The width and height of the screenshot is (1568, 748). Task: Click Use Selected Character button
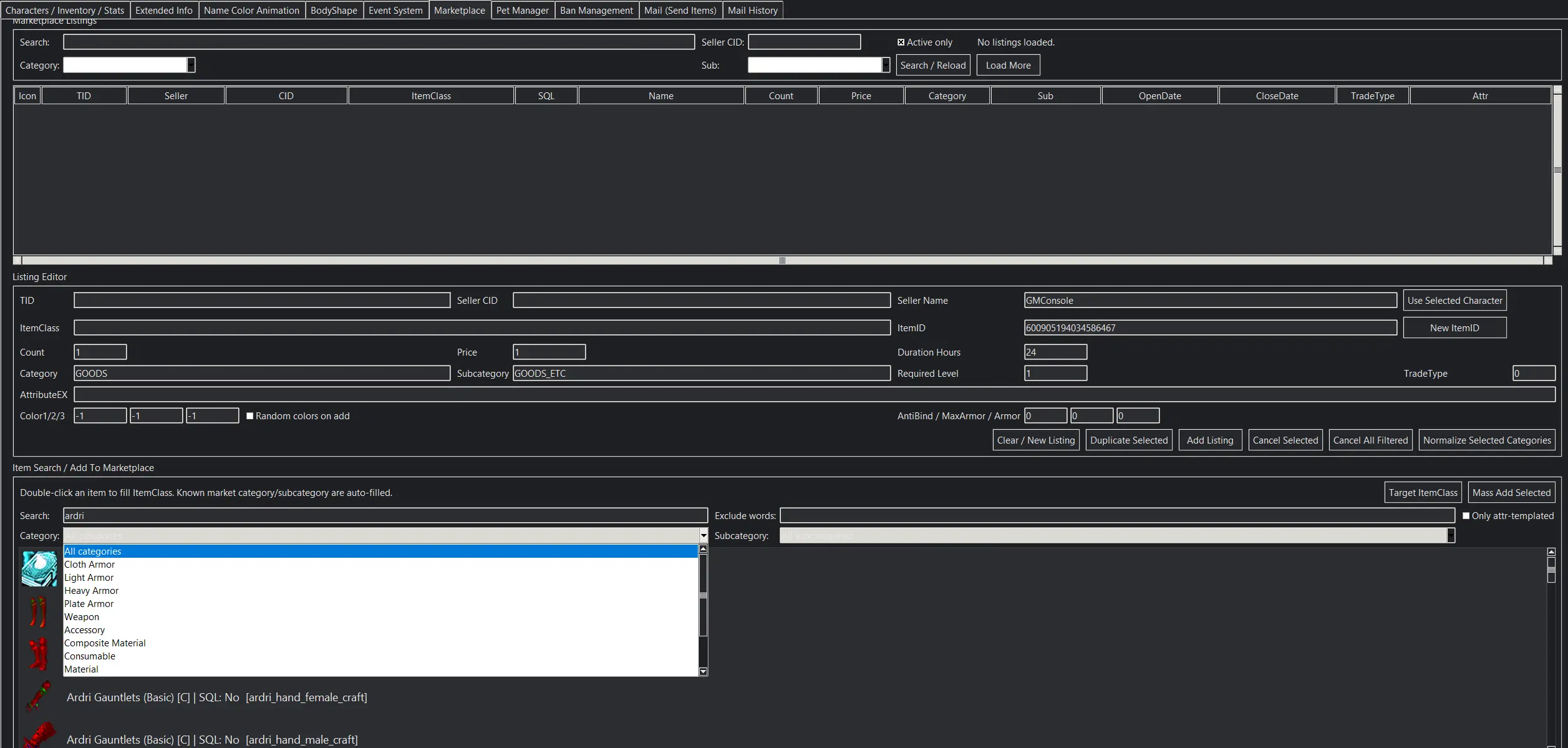click(x=1455, y=301)
